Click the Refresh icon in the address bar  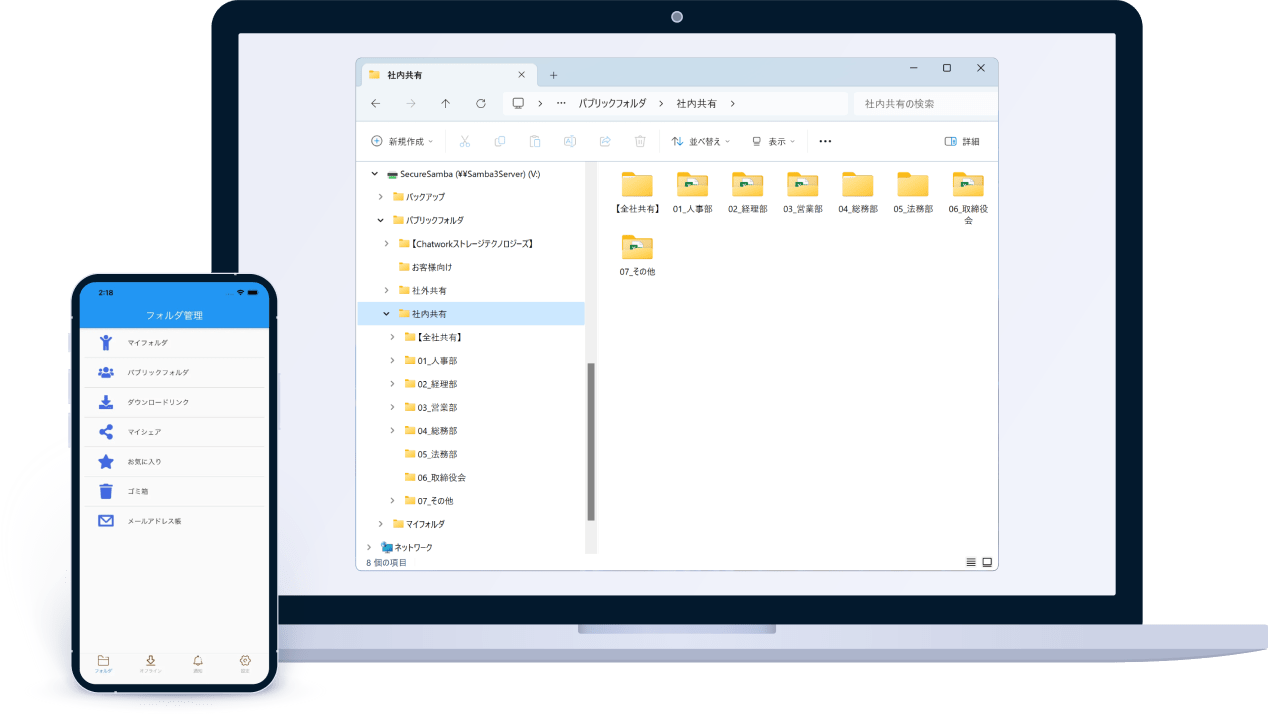tap(480, 103)
